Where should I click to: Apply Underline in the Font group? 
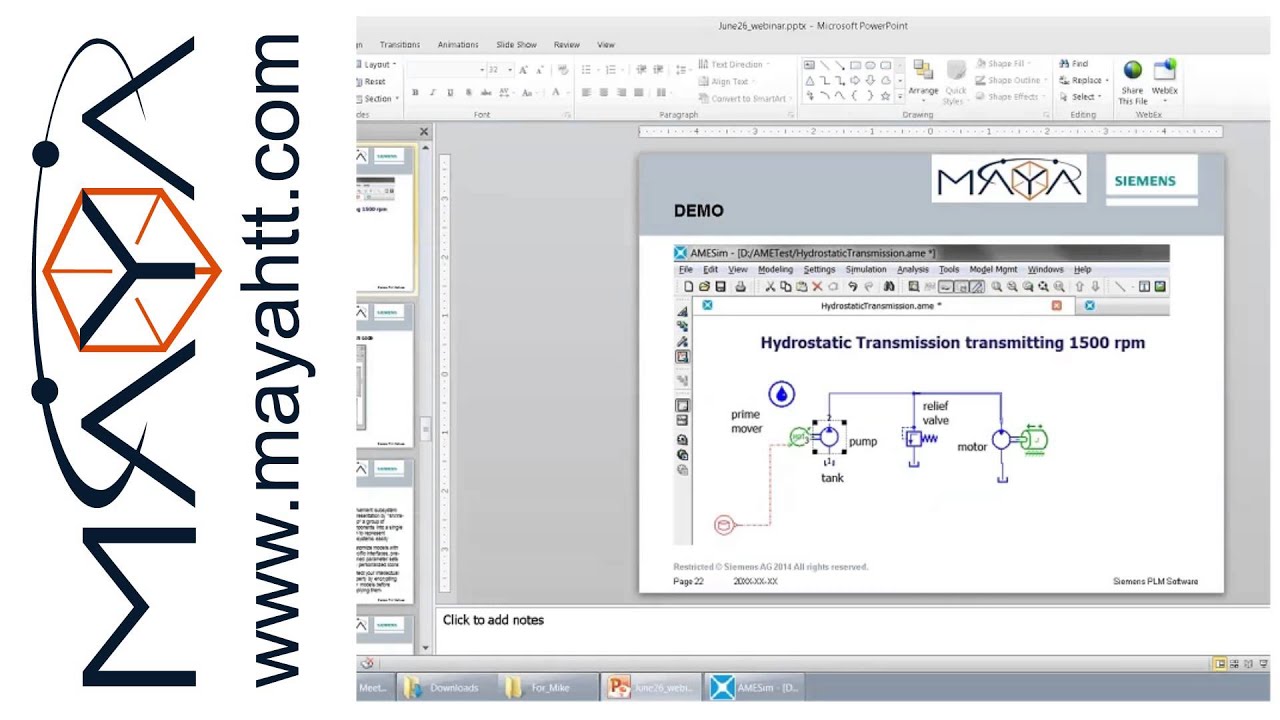pyautogui.click(x=451, y=93)
